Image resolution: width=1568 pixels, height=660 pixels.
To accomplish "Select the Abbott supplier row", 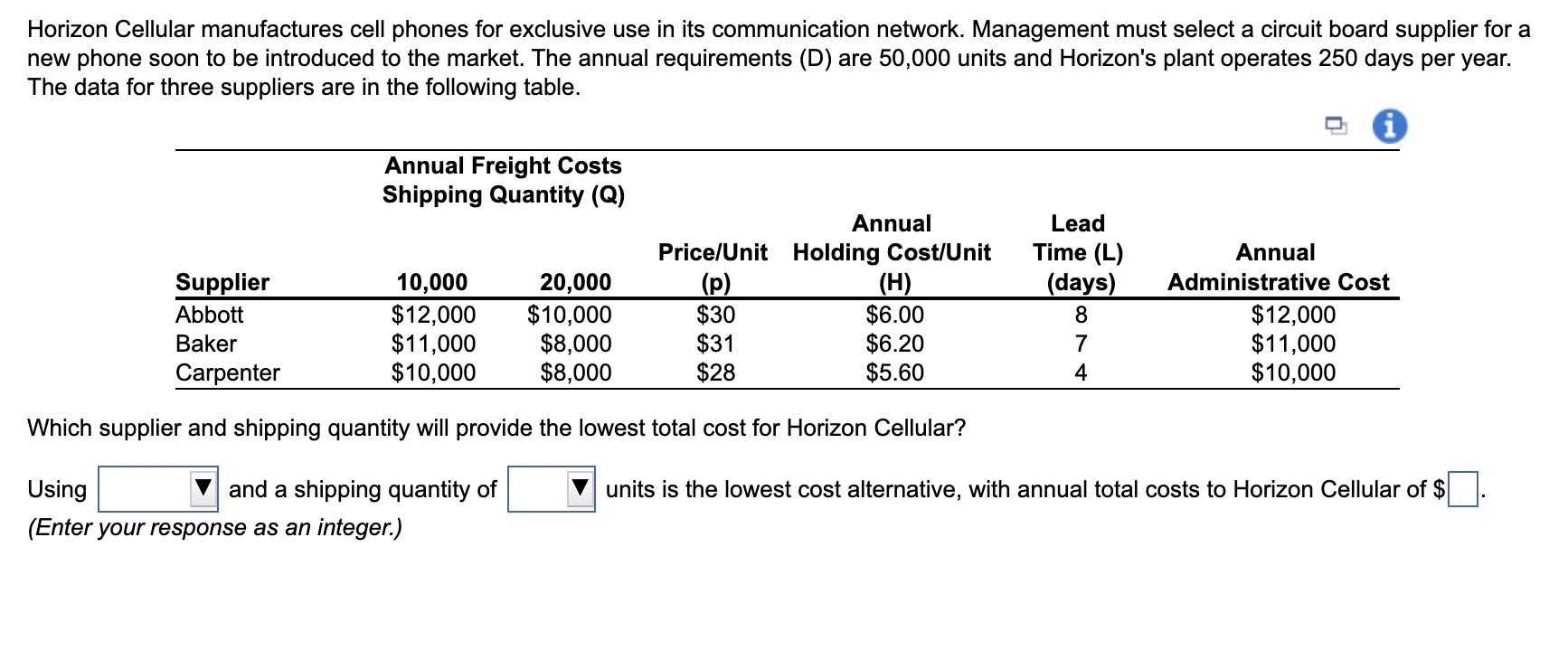I will [212, 315].
